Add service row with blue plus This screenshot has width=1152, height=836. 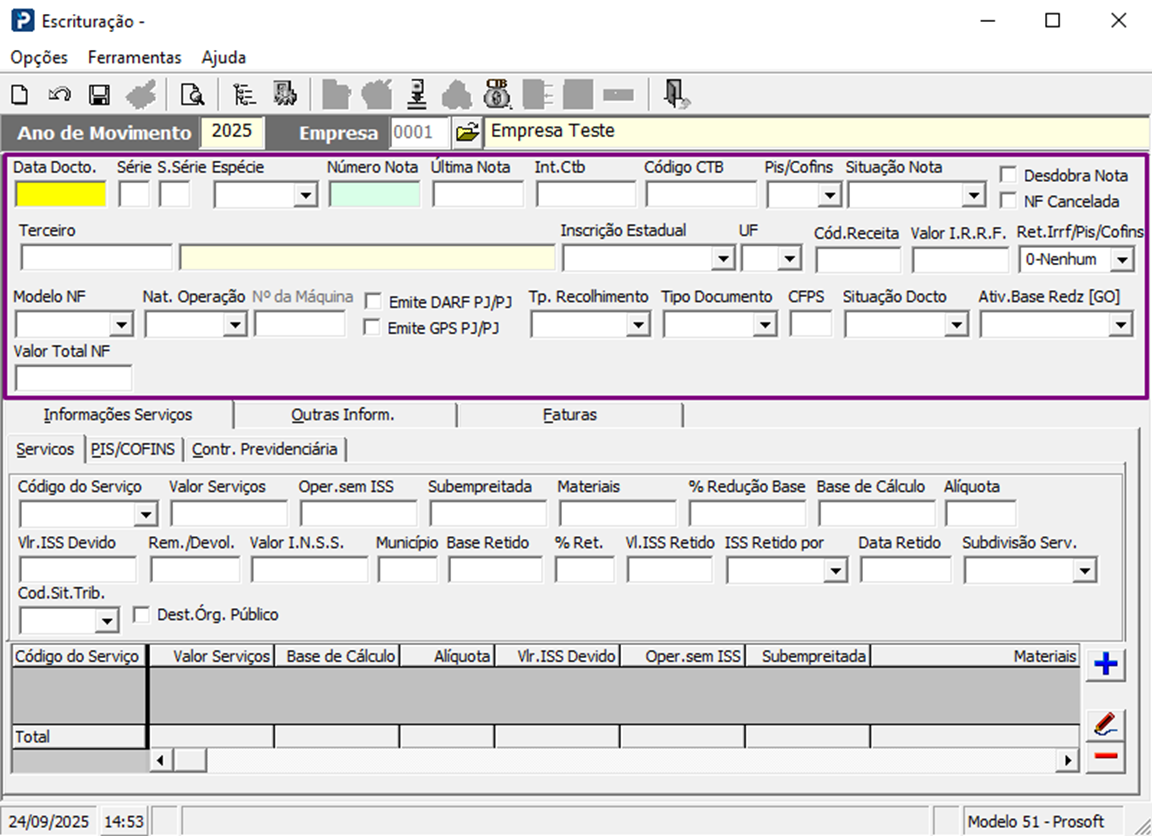coord(1105,665)
